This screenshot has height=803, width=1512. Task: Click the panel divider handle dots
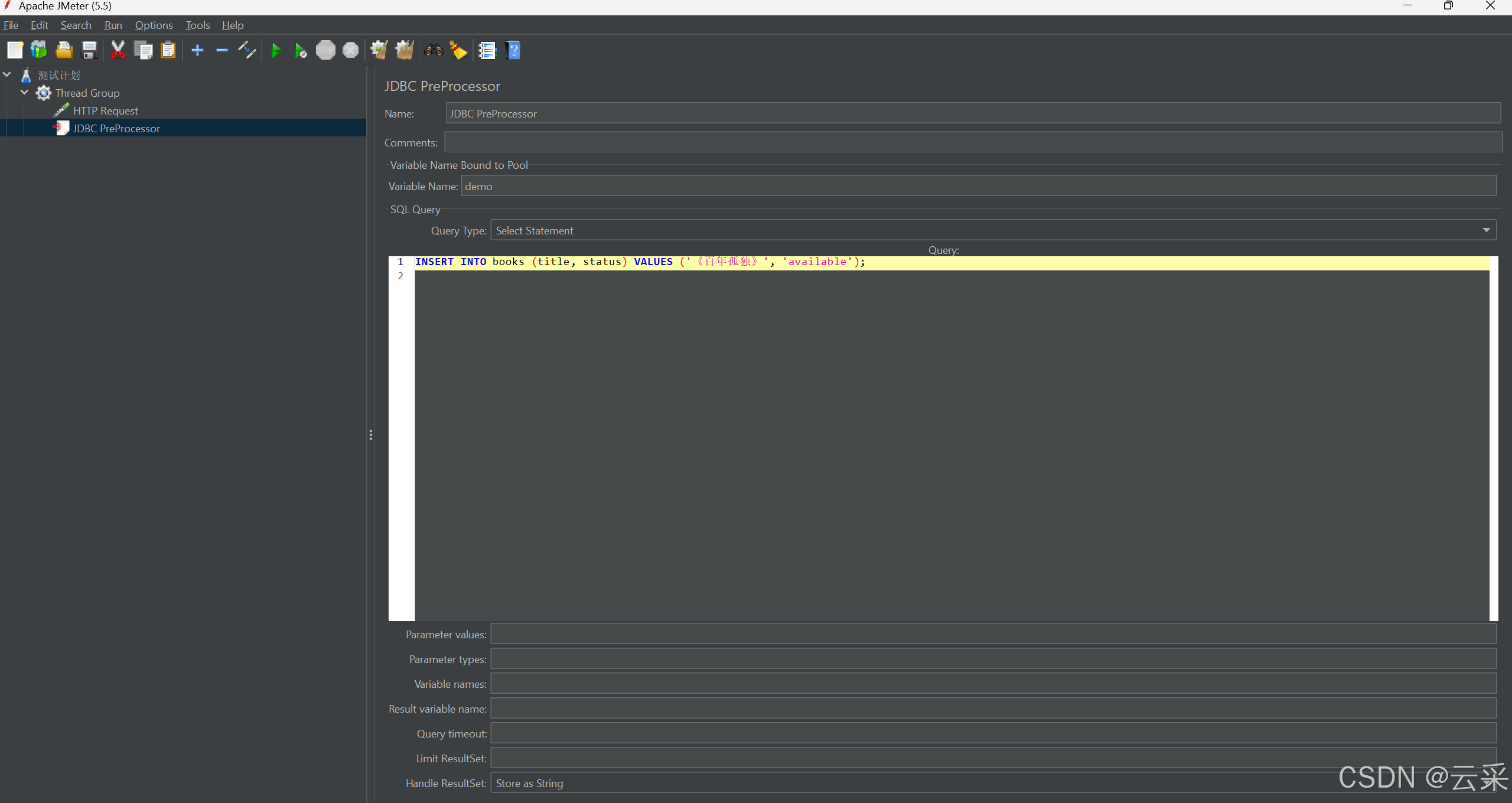371,435
